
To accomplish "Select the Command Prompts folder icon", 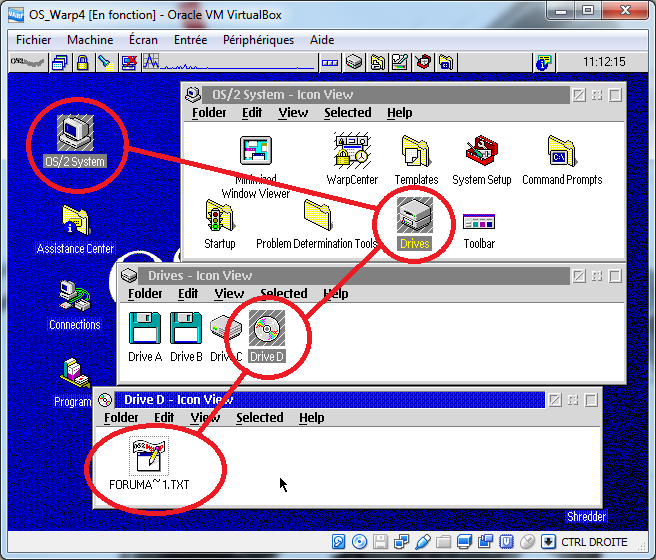I will tap(562, 160).
